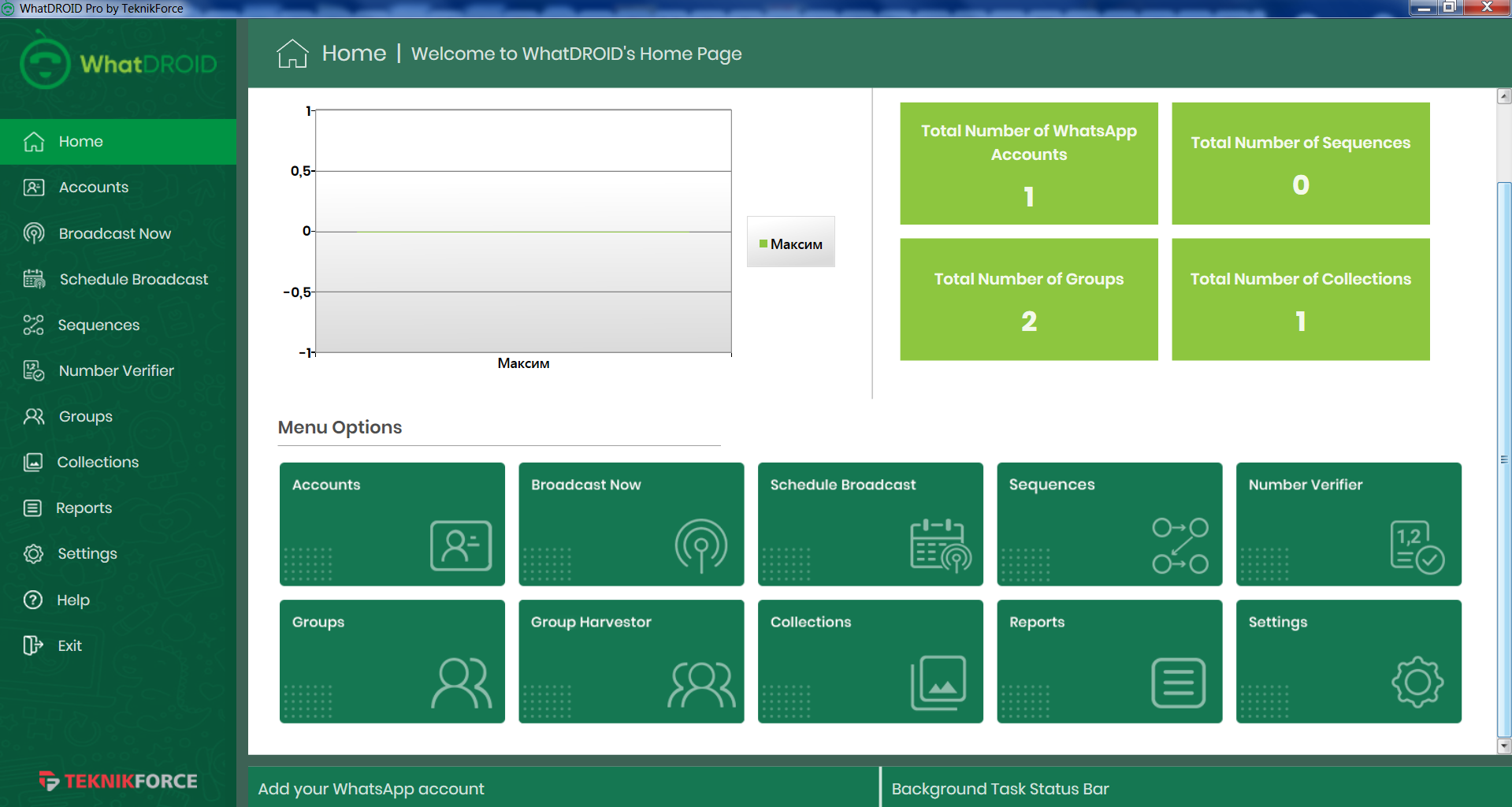
Task: Open the Broadcast Now tile title
Action: (x=586, y=485)
